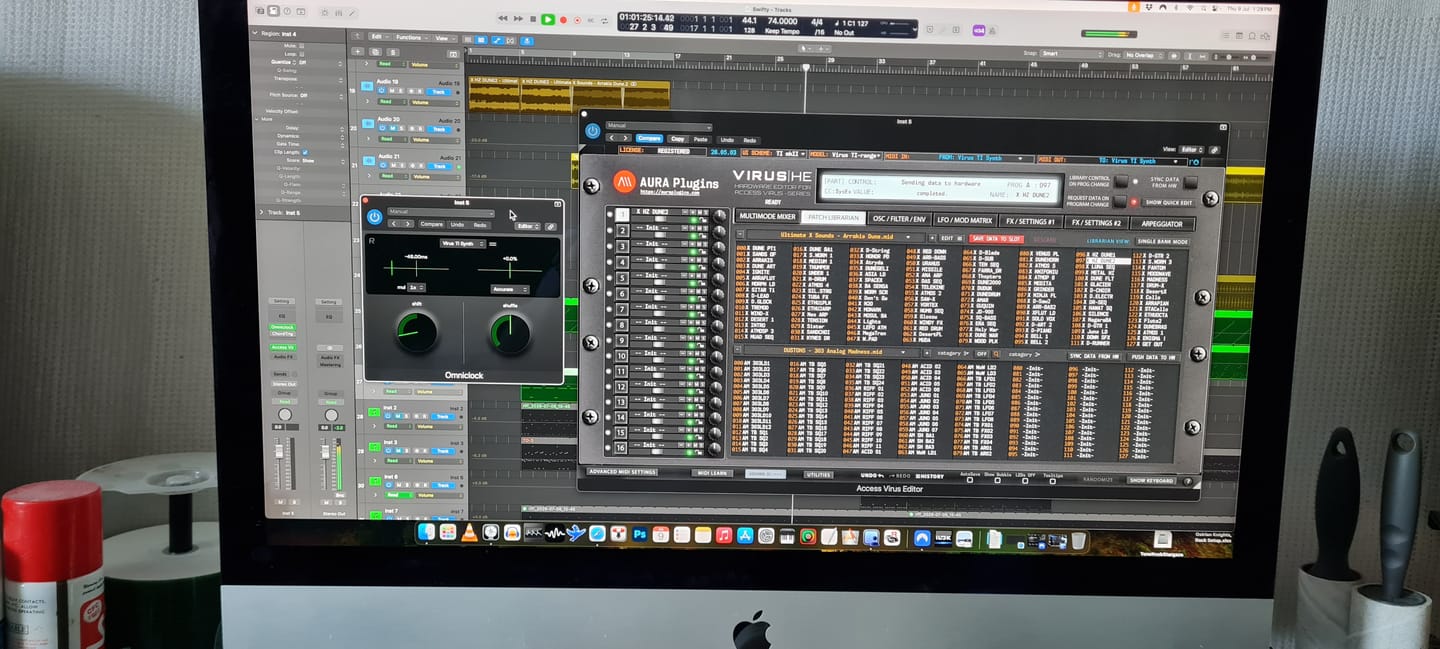The height and width of the screenshot is (649, 1440).
Task: Open VLC cone icon in the Dock
Action: pyautogui.click(x=469, y=533)
